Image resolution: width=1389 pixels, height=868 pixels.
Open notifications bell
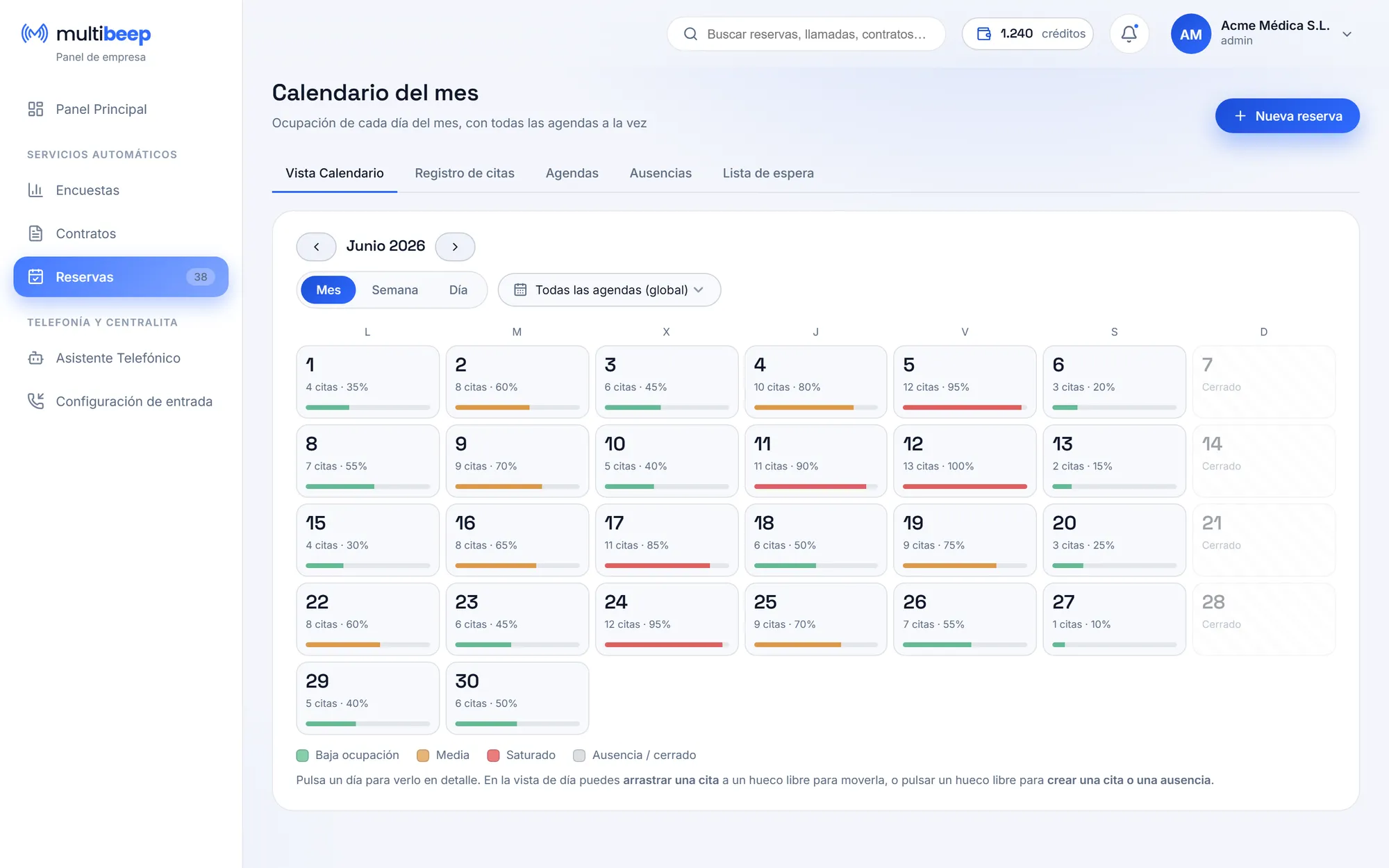click(x=1129, y=34)
